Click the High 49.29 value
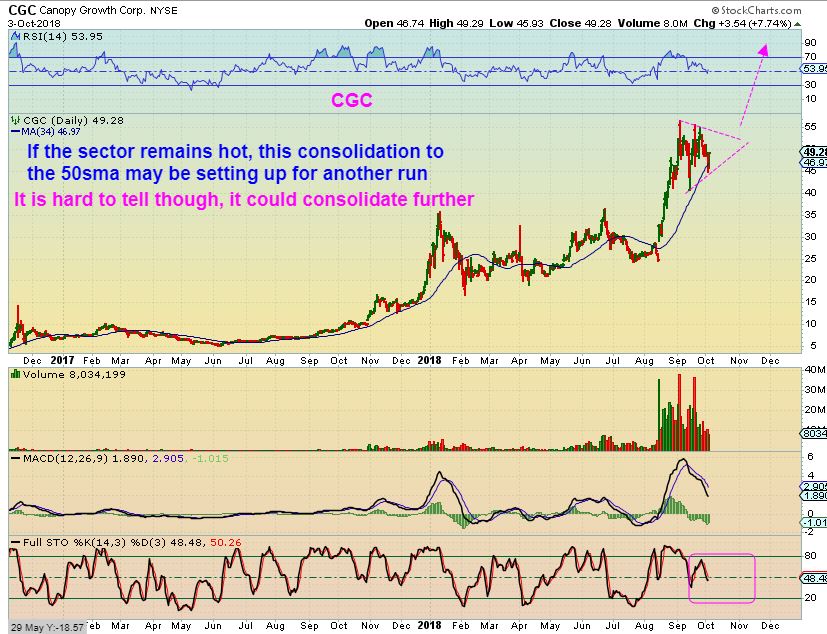Viewport: 827px width, 634px height. [x=457, y=23]
